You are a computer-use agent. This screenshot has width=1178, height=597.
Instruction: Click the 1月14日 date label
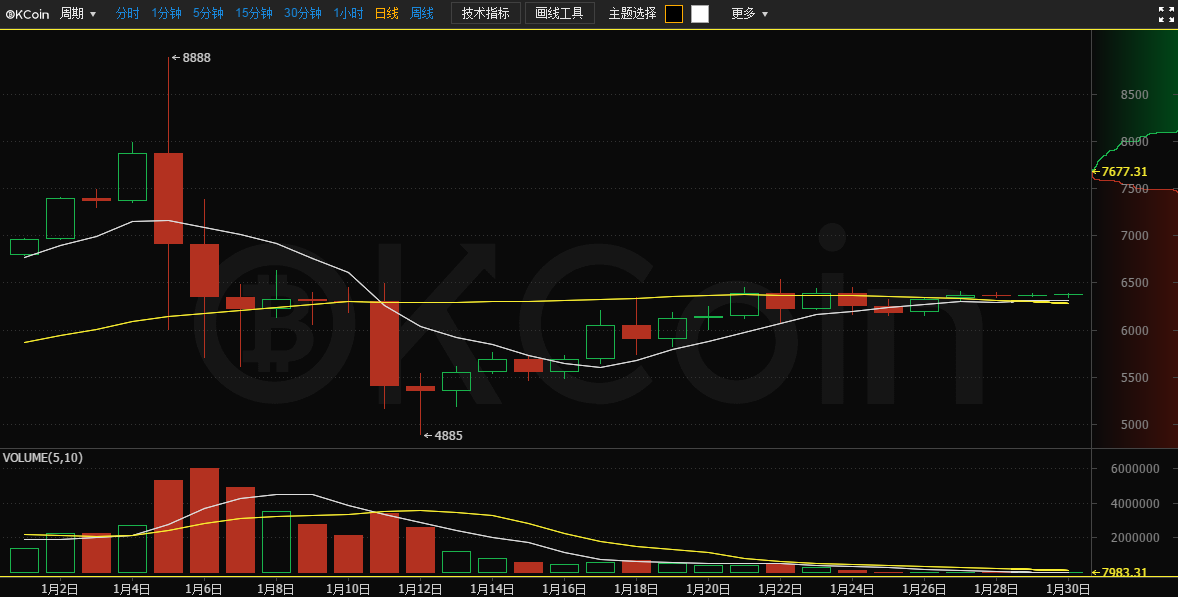click(491, 589)
